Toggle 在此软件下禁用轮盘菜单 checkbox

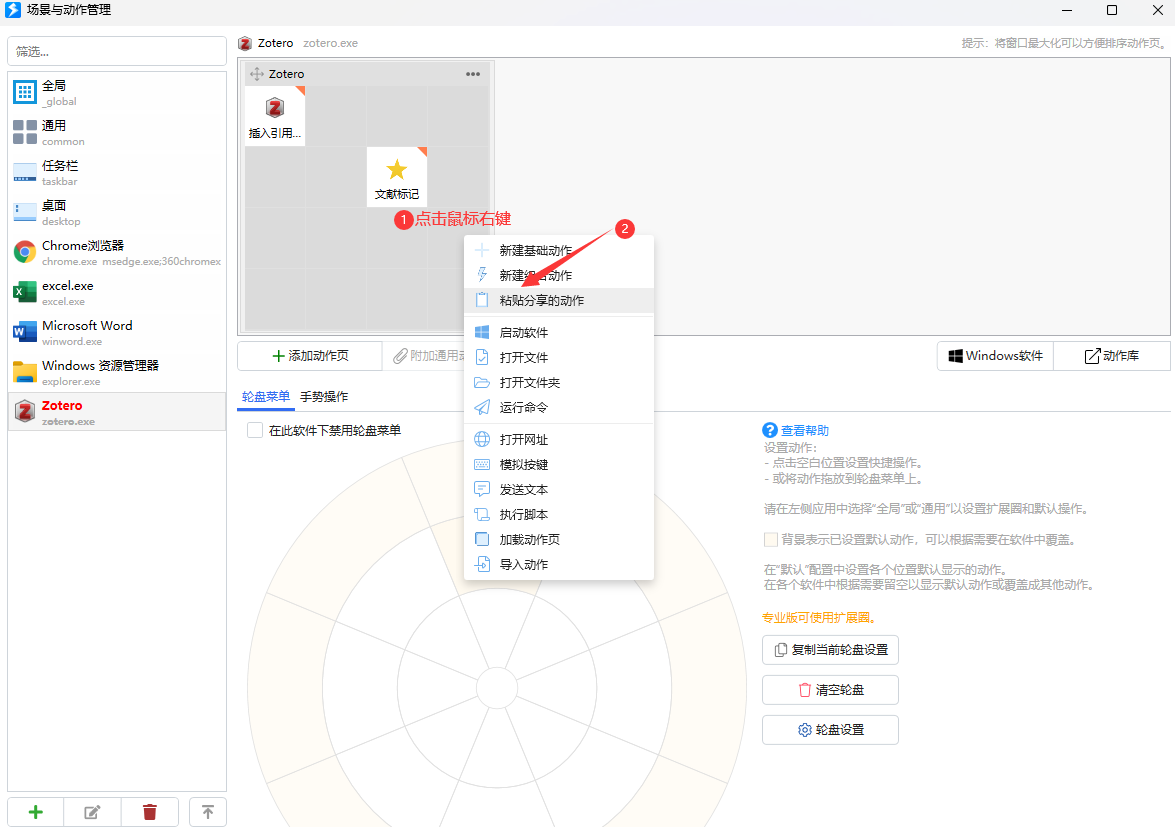coord(255,430)
